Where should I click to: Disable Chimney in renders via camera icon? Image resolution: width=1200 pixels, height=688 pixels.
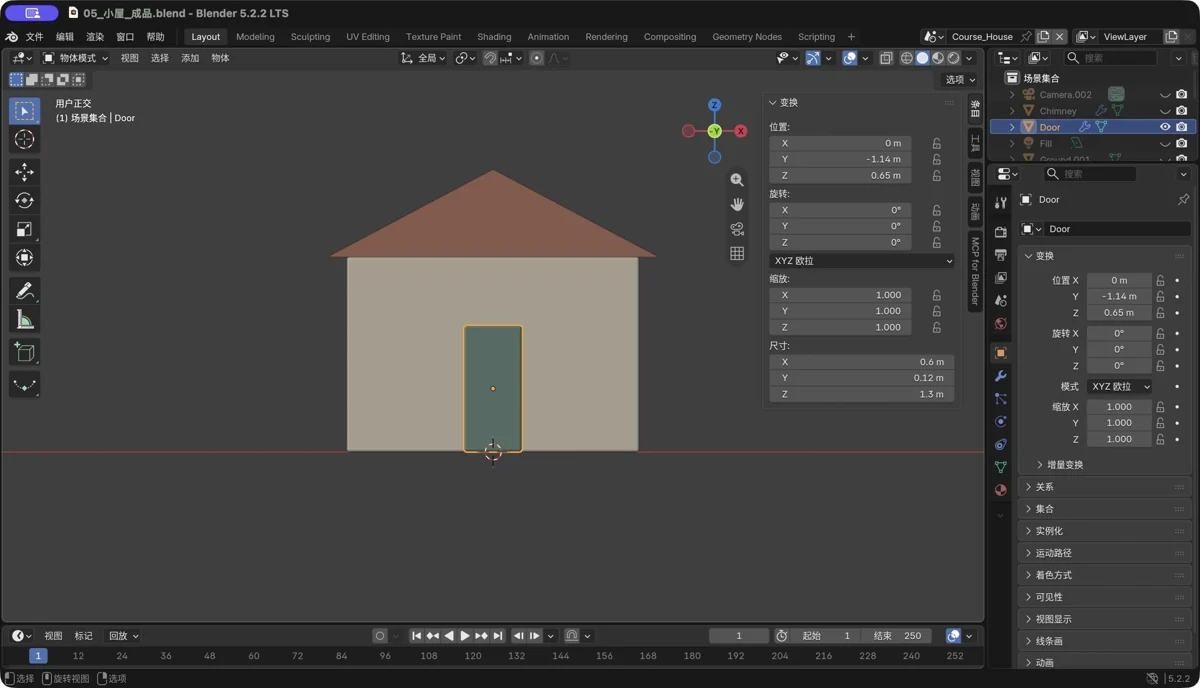coord(1181,111)
